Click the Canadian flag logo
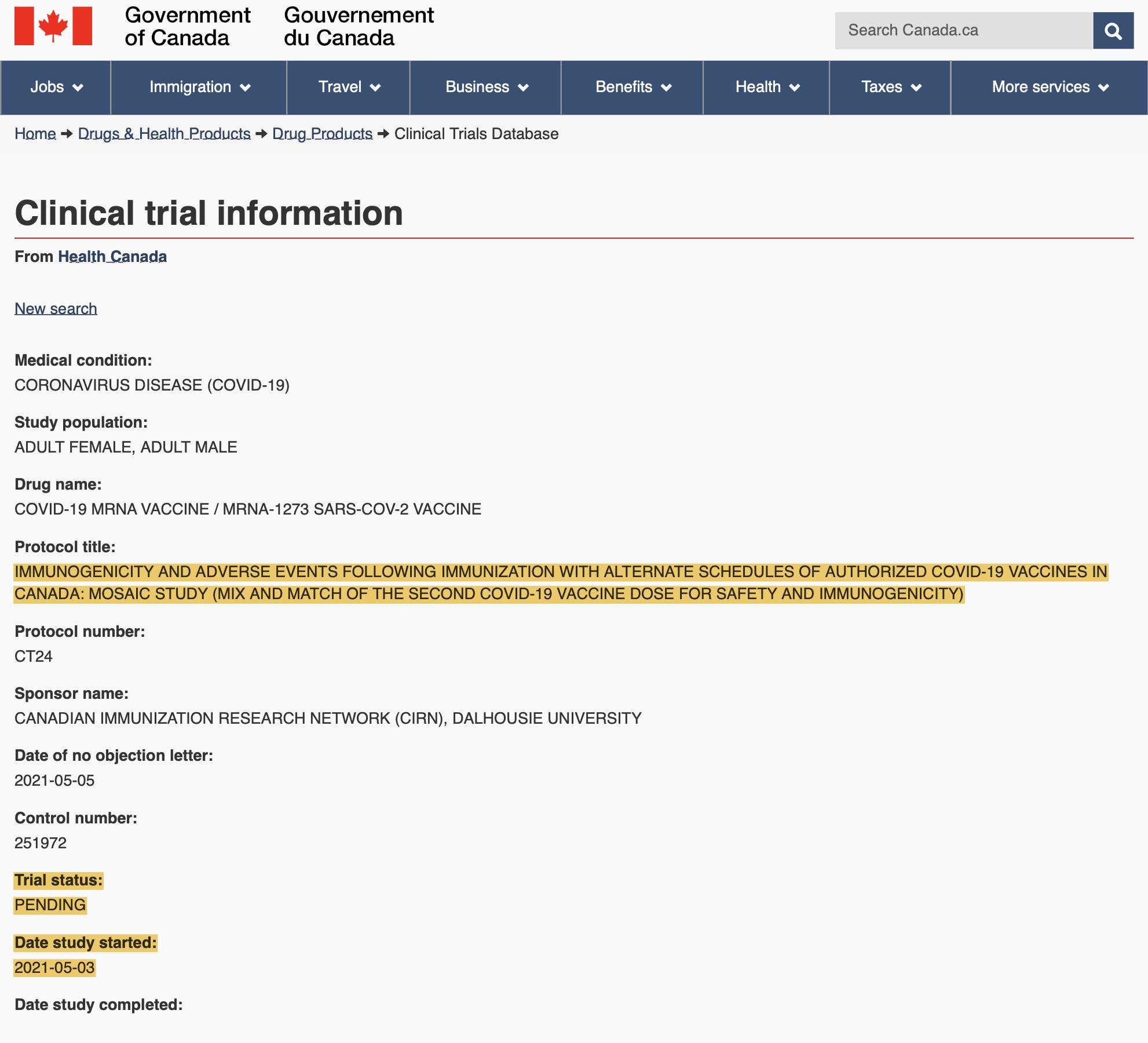Viewport: 1148px width, 1043px height. coord(53,26)
